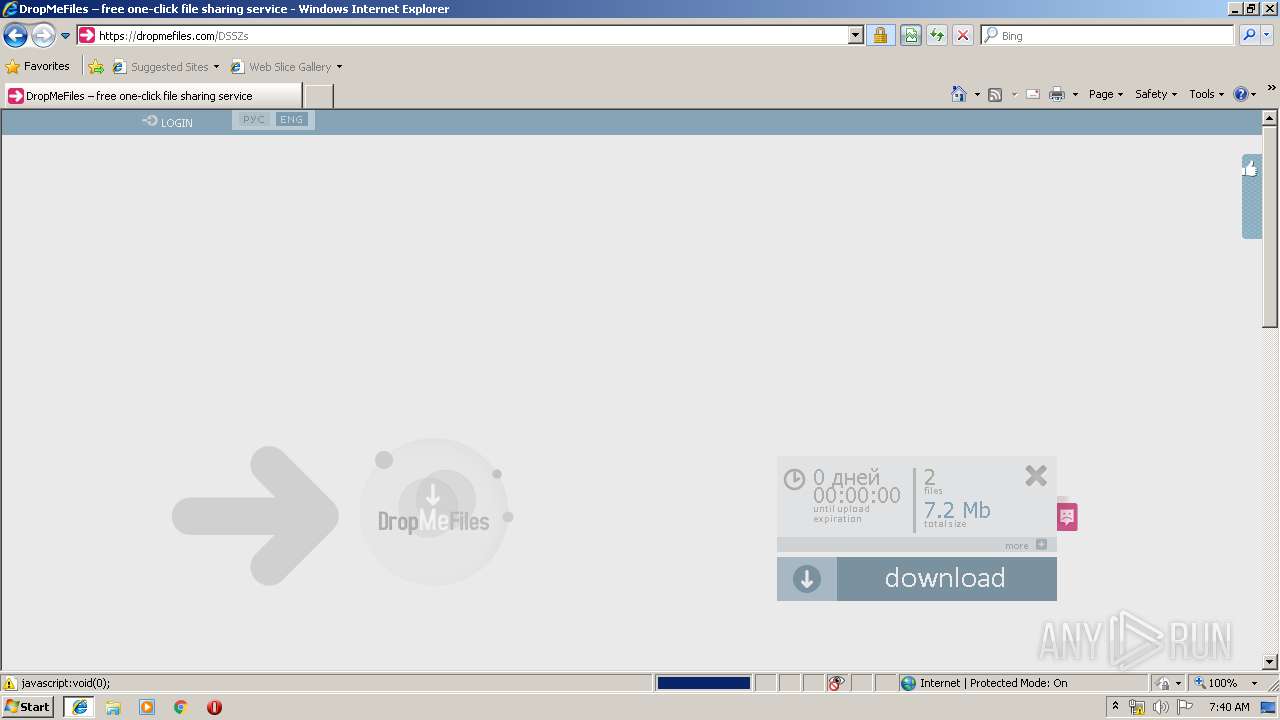The width and height of the screenshot is (1280, 720).
Task: Expand the address bar autocomplete dropdown
Action: tap(856, 36)
